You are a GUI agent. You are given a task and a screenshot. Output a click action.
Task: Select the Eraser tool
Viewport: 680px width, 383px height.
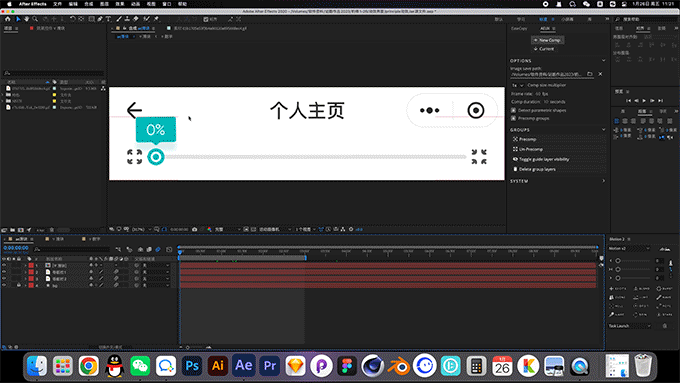coord(136,19)
